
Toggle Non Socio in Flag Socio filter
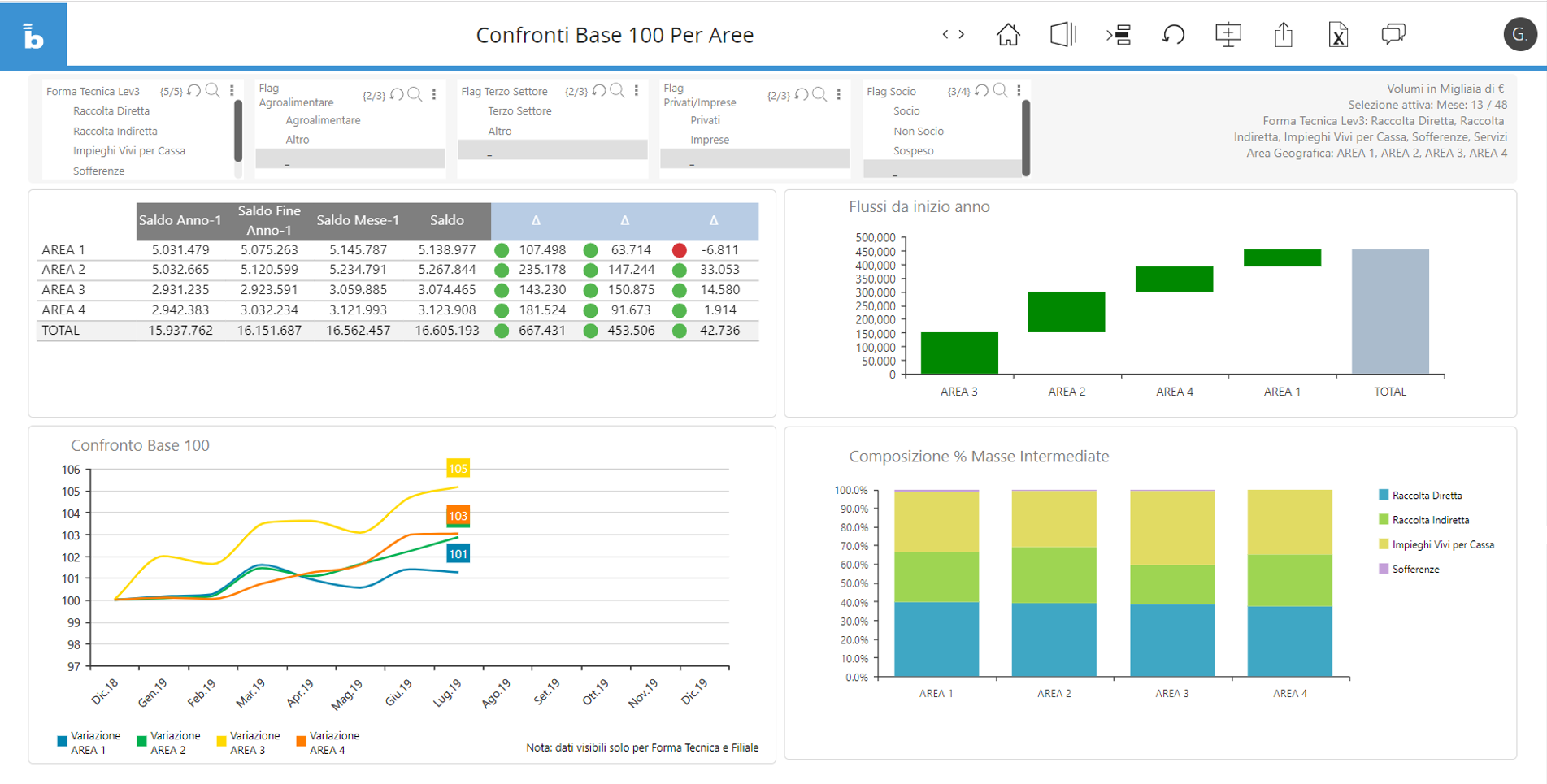[x=919, y=132]
